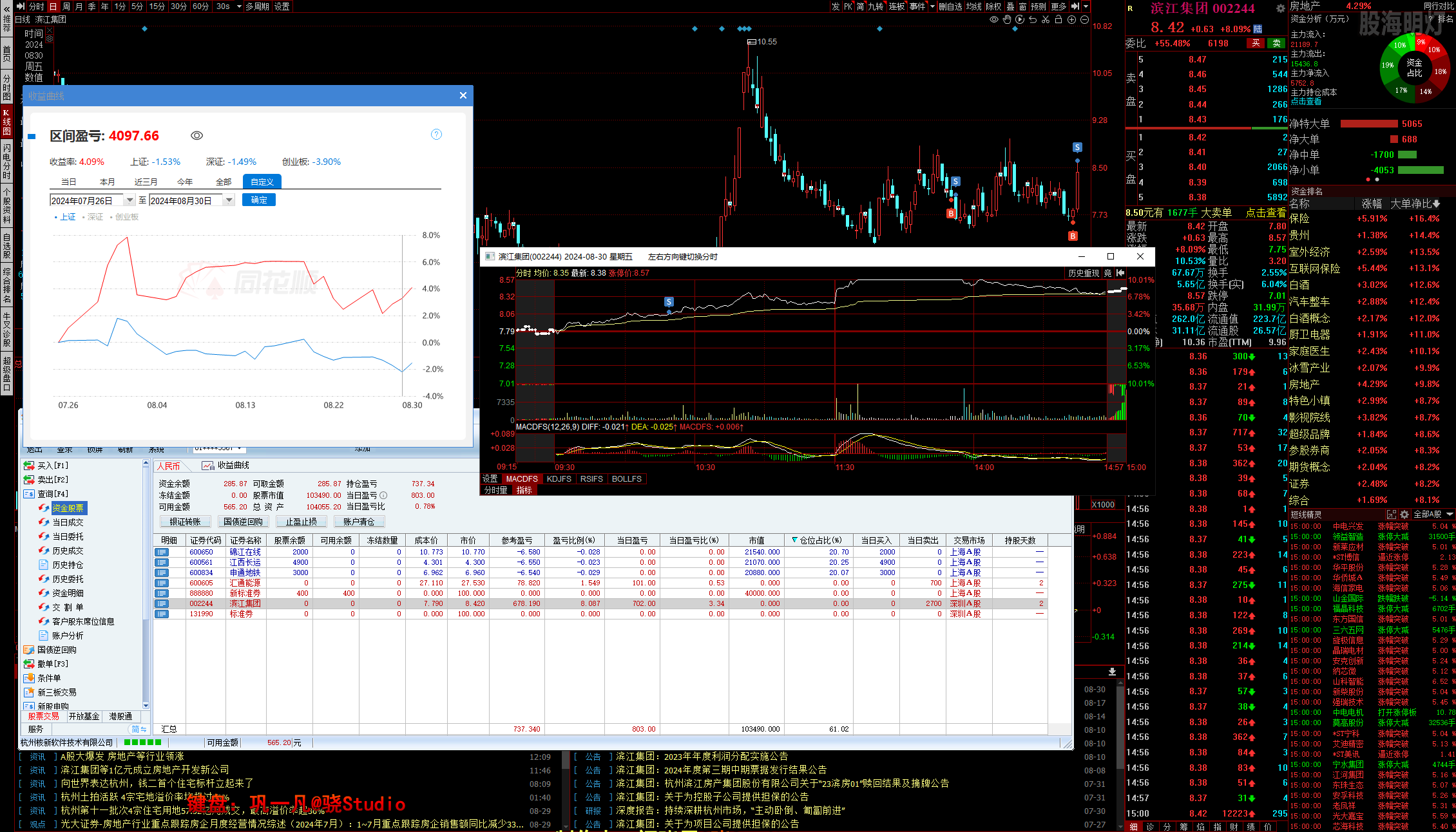
Task: Select the 本月 range option
Action: point(108,182)
